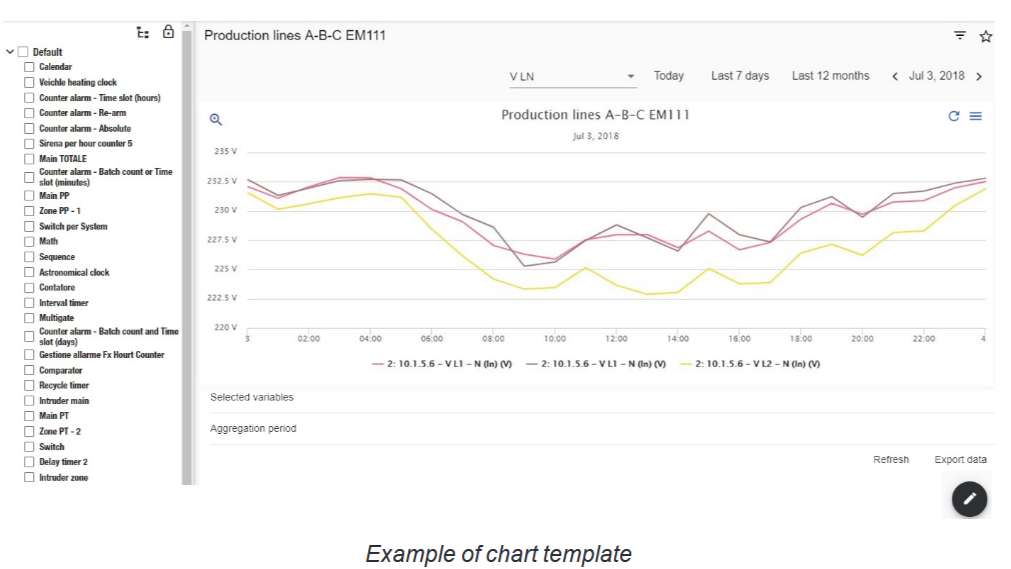Viewport: 1011px width, 569px height.
Task: Toggle the lock icon above the tree
Action: [x=168, y=32]
